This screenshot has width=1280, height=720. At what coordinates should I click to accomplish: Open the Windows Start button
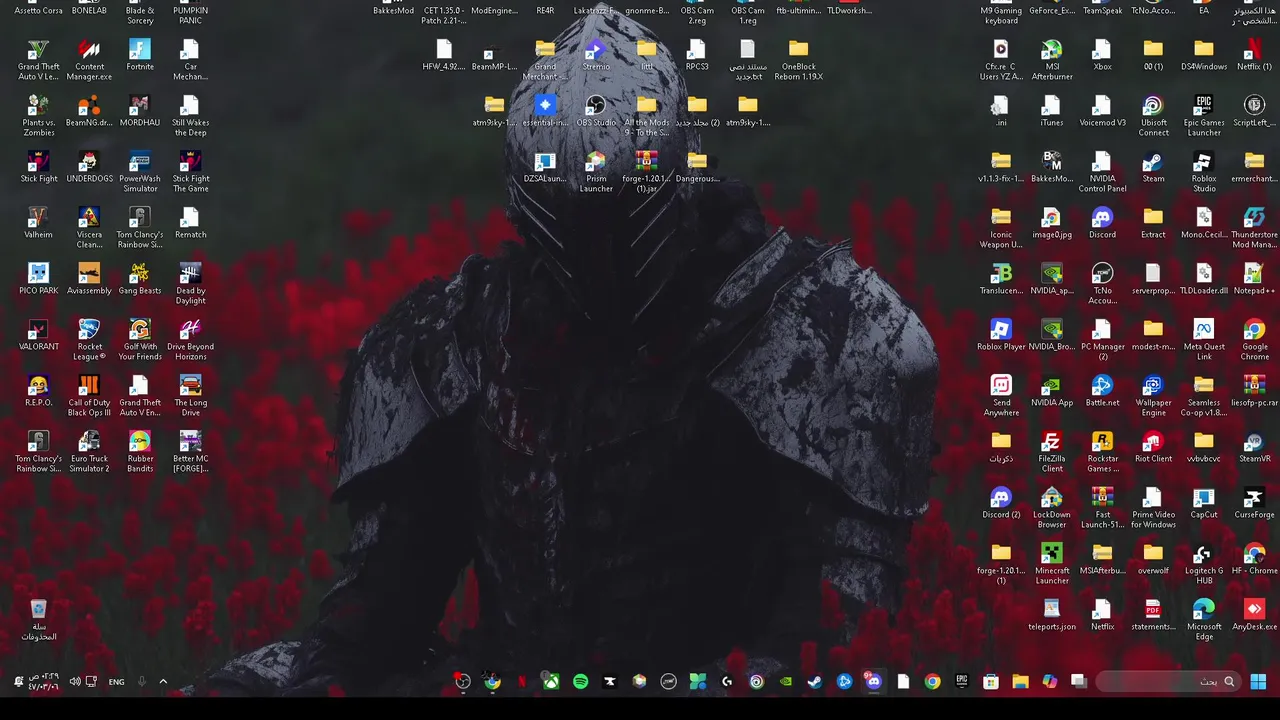tap(1258, 682)
